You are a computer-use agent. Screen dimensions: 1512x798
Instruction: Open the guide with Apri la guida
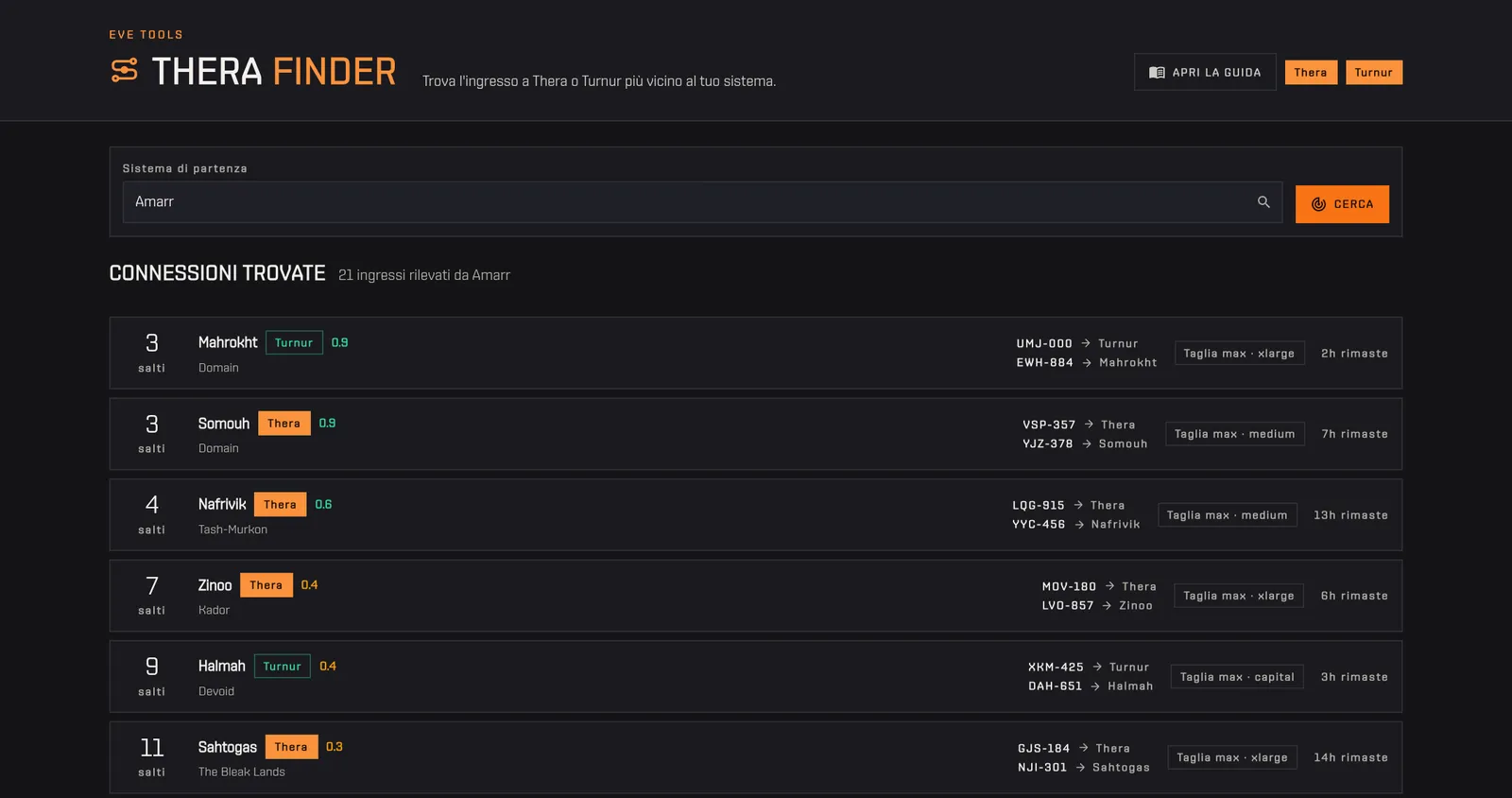pos(1205,72)
